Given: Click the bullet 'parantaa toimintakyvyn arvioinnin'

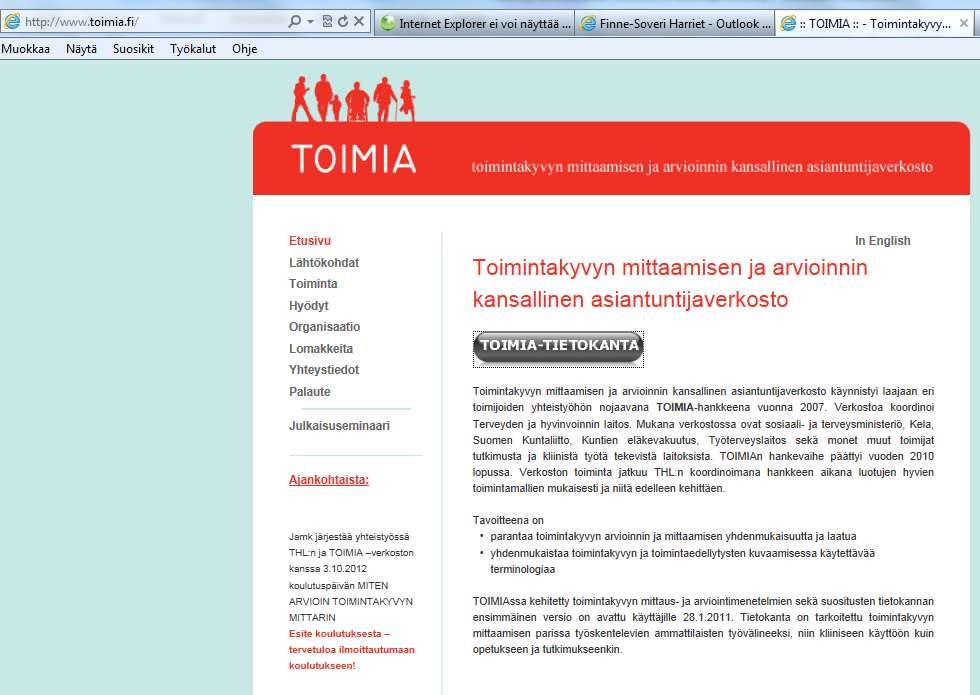Looking at the screenshot, I should pos(673,536).
